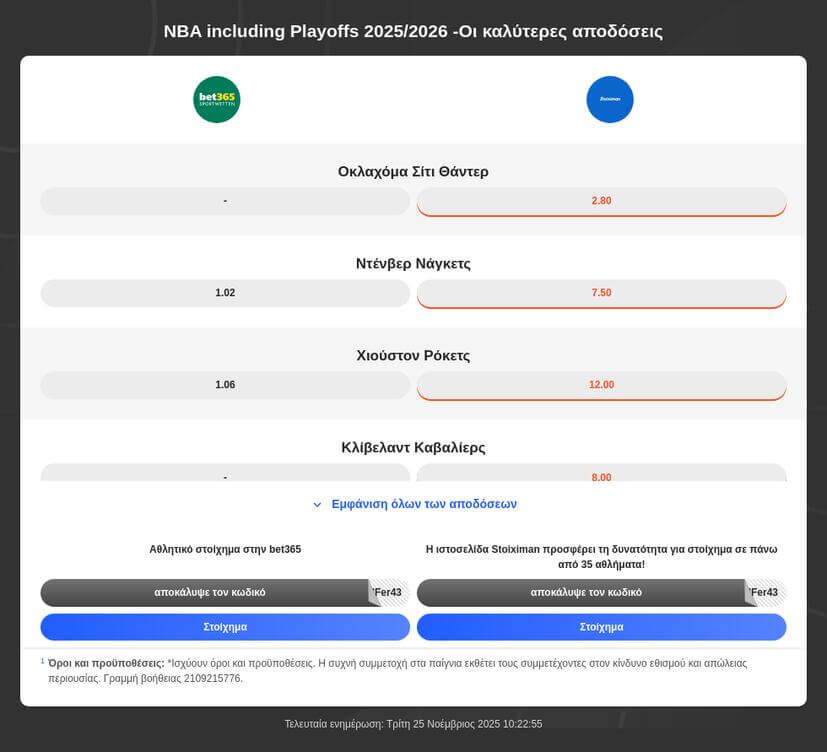Select Stoiximan 2.80 odds for Οκλαχόμα Σίτι Θάντερ
The width and height of the screenshot is (827, 752).
tap(601, 201)
